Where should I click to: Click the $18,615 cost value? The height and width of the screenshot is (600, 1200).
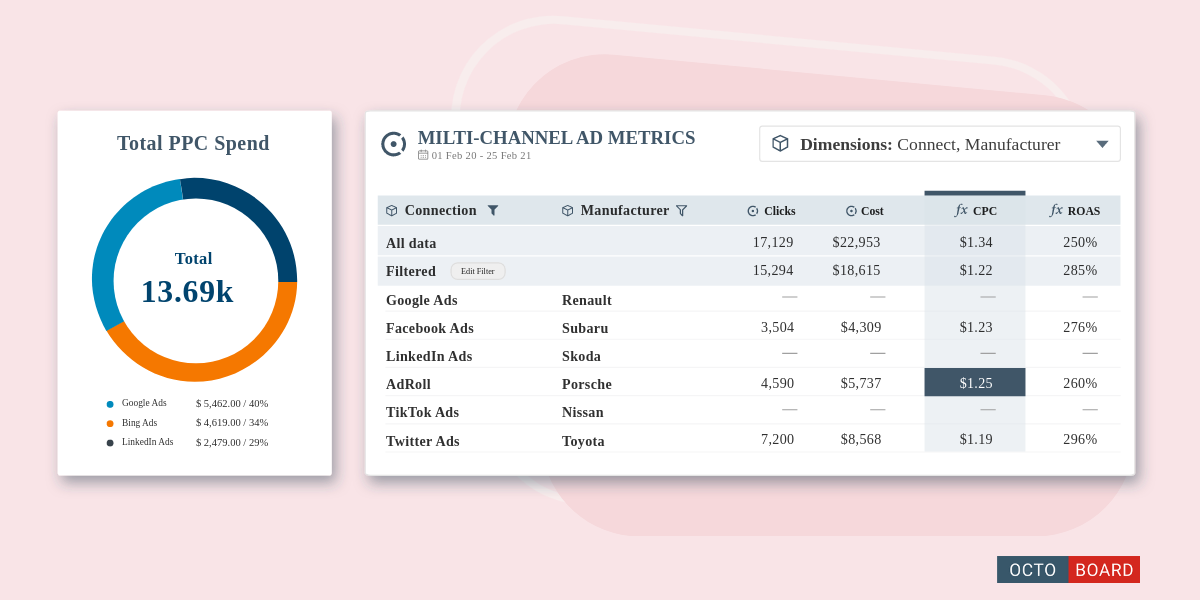click(857, 270)
